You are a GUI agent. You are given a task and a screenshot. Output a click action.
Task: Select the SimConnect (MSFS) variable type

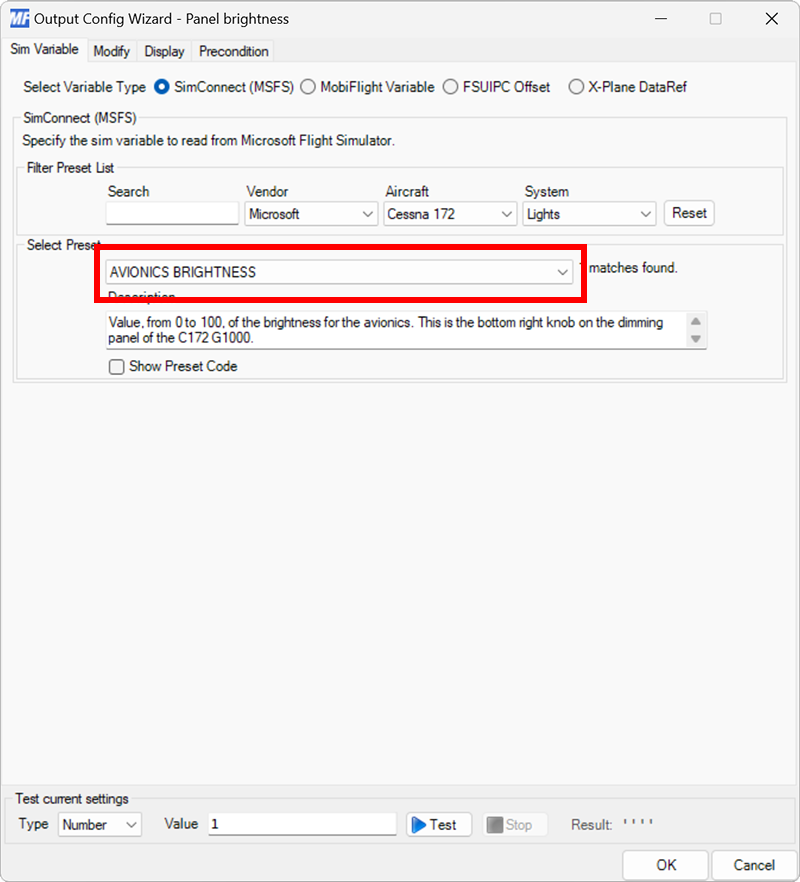[161, 87]
